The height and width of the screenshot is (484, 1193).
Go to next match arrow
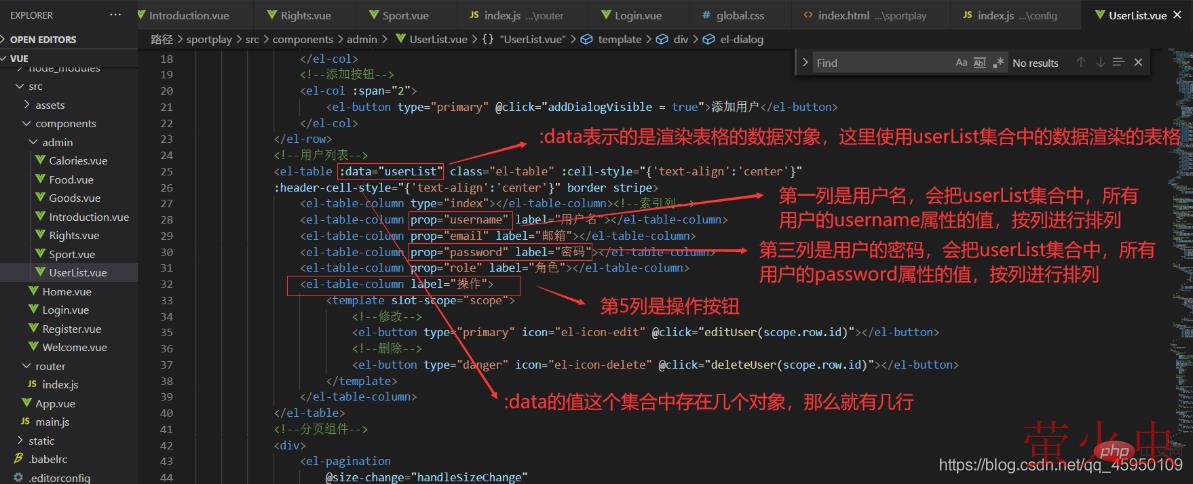coord(1100,63)
